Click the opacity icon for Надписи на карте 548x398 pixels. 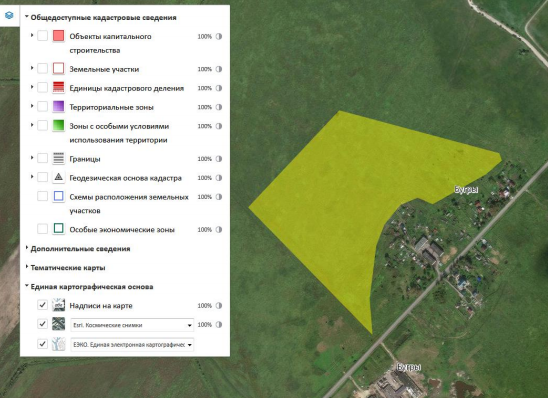(219, 306)
